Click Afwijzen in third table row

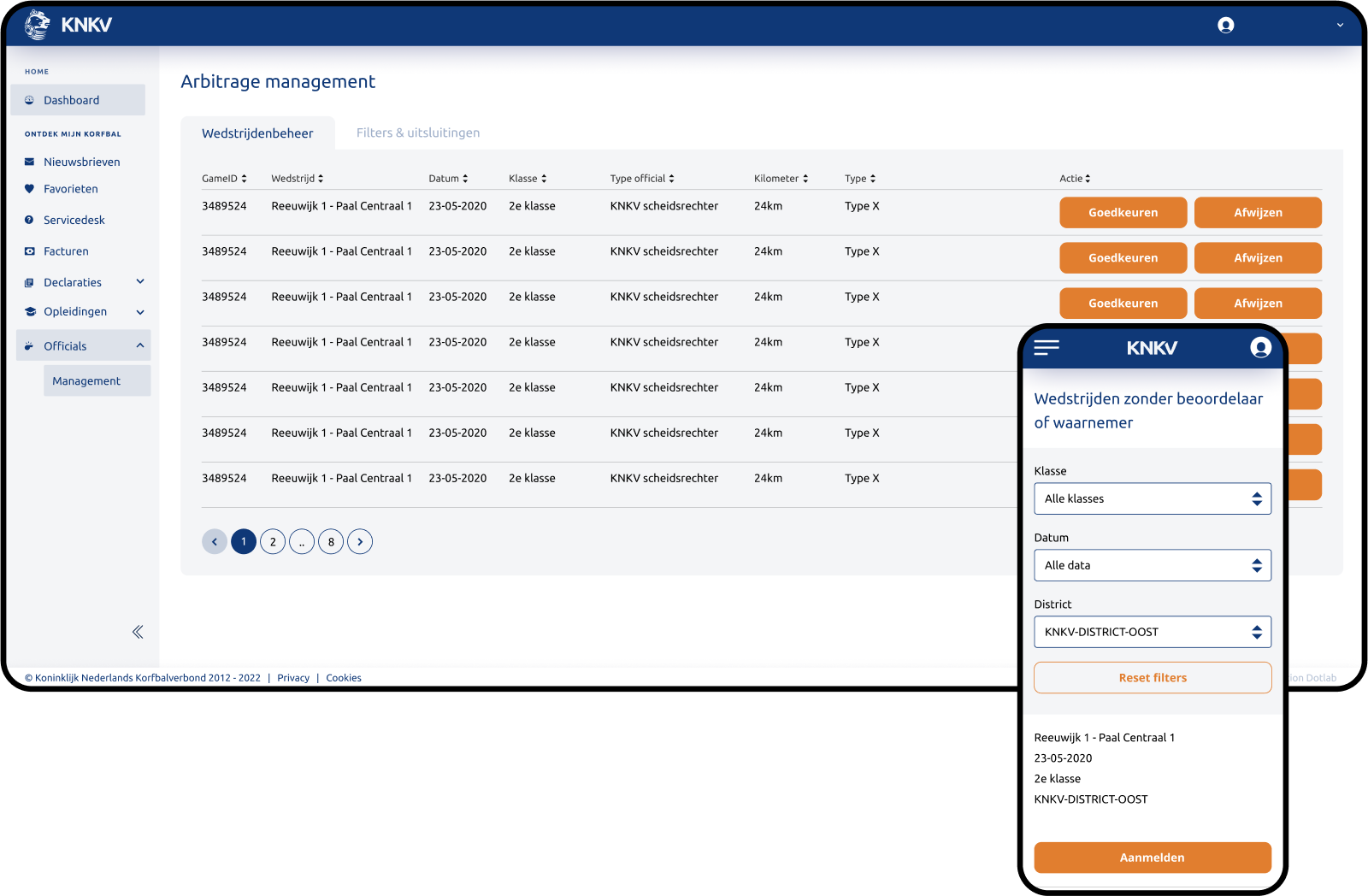click(1258, 304)
